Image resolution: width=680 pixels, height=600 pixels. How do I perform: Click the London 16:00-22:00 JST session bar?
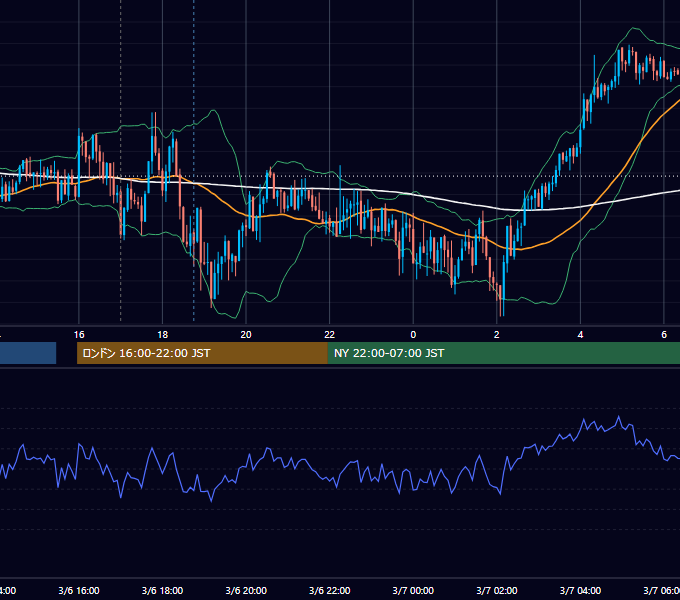[x=202, y=353]
